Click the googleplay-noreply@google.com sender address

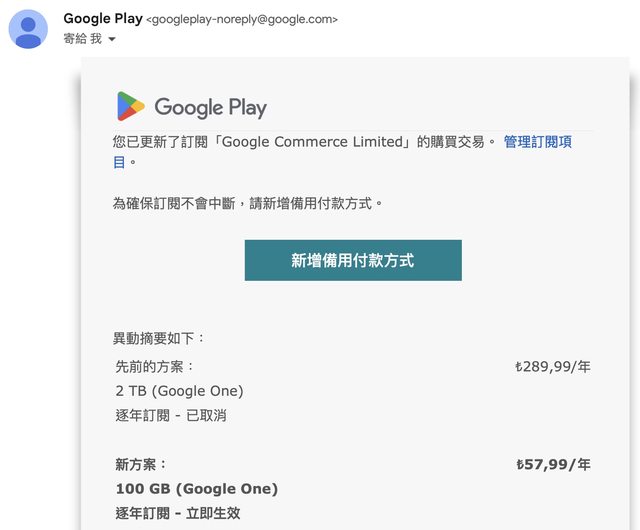tap(241, 19)
